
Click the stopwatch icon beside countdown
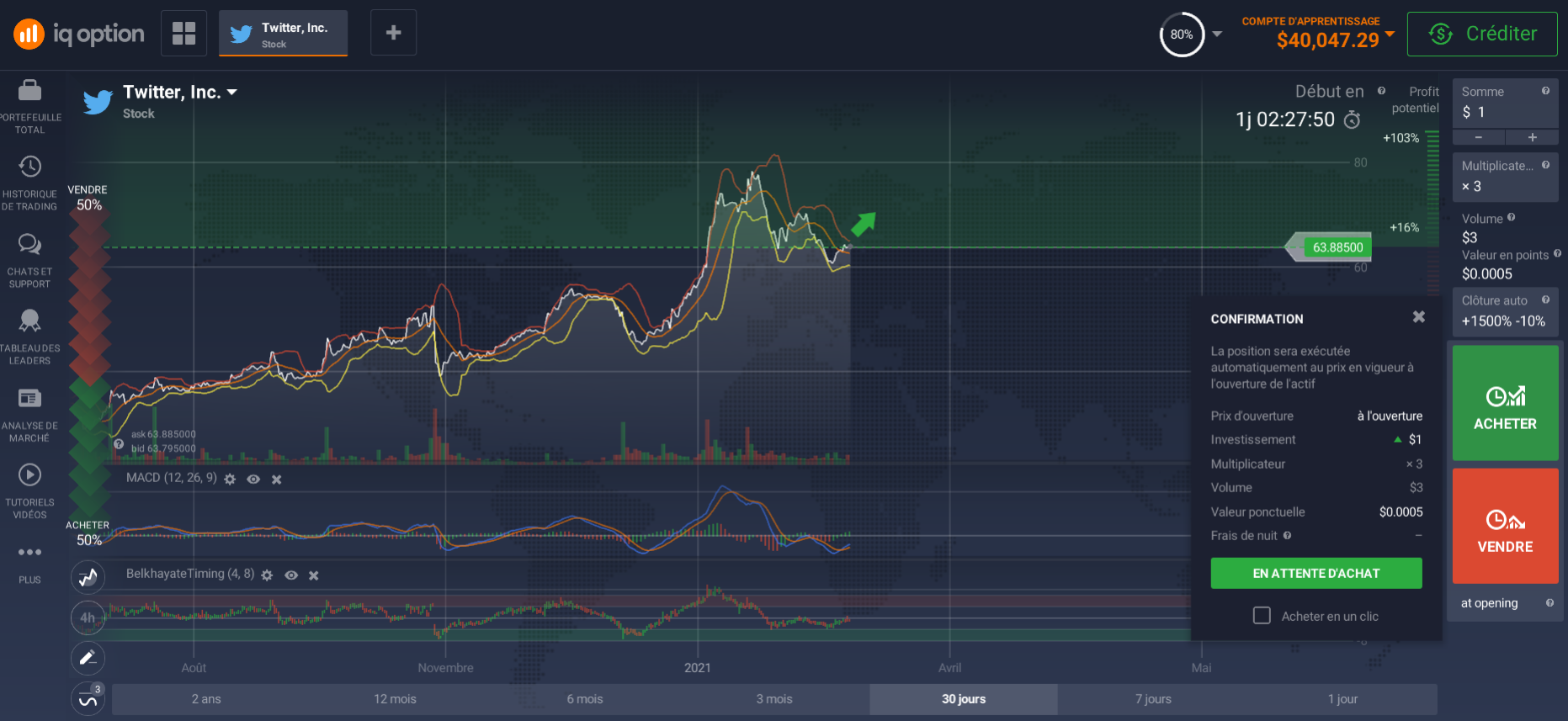click(x=1352, y=119)
